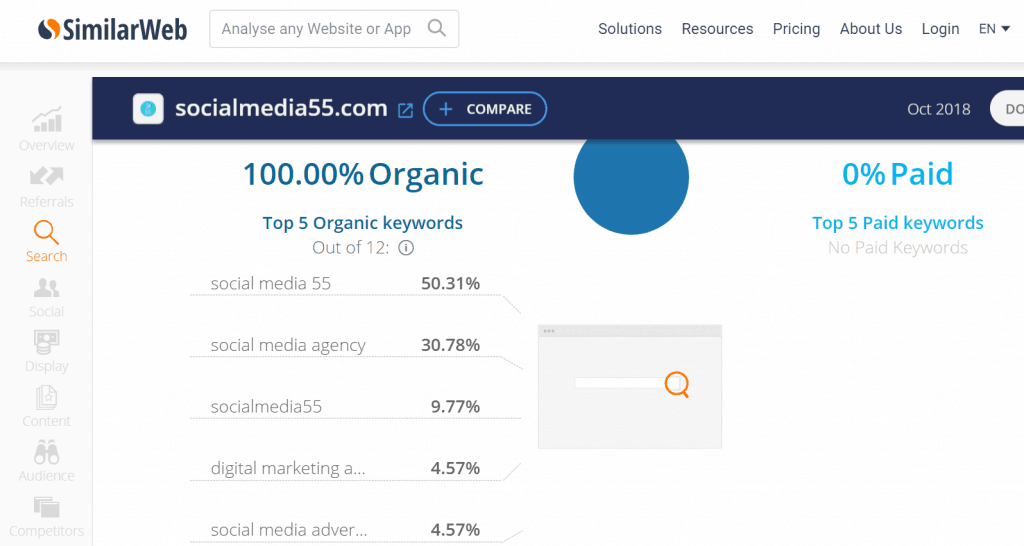The height and width of the screenshot is (546, 1024).
Task: Open socialmedia55.com external link icon
Action: (406, 110)
